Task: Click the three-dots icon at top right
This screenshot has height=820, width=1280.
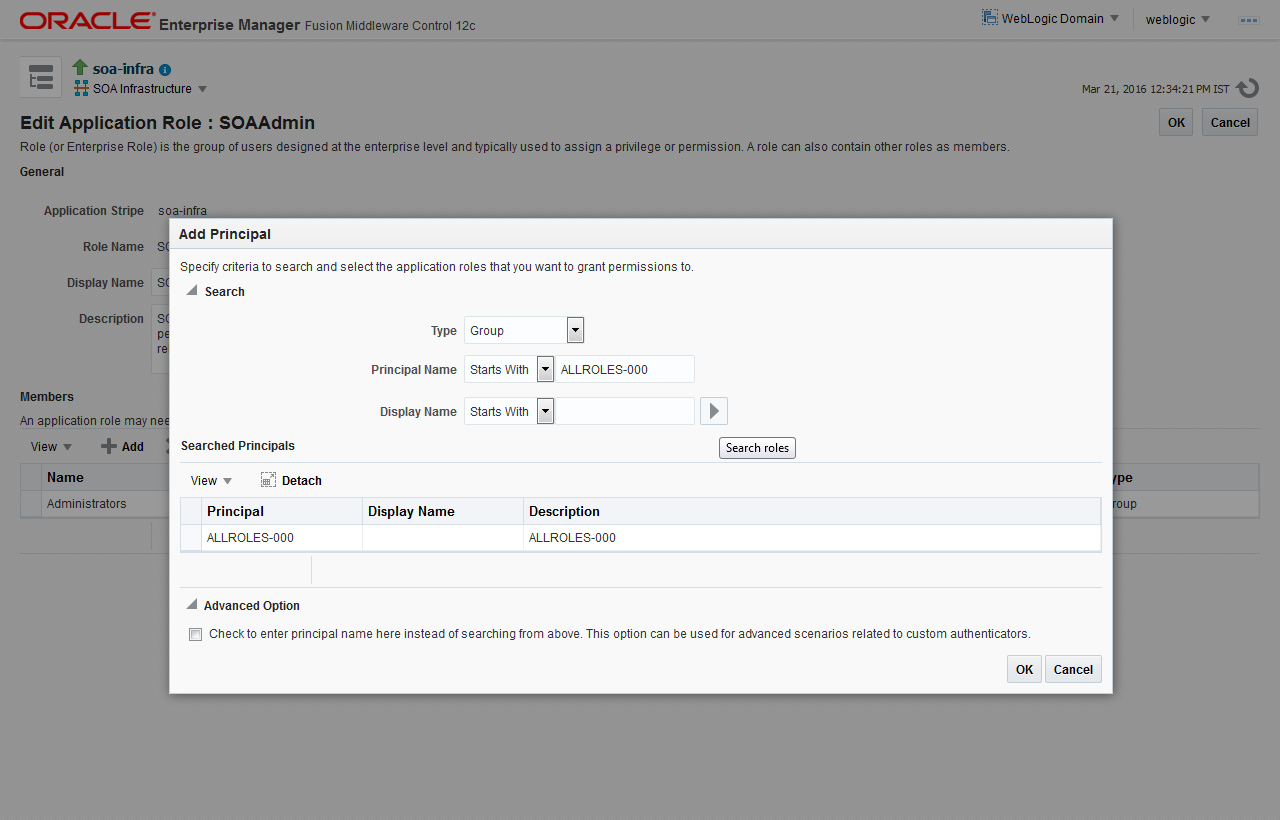Action: tap(1249, 20)
